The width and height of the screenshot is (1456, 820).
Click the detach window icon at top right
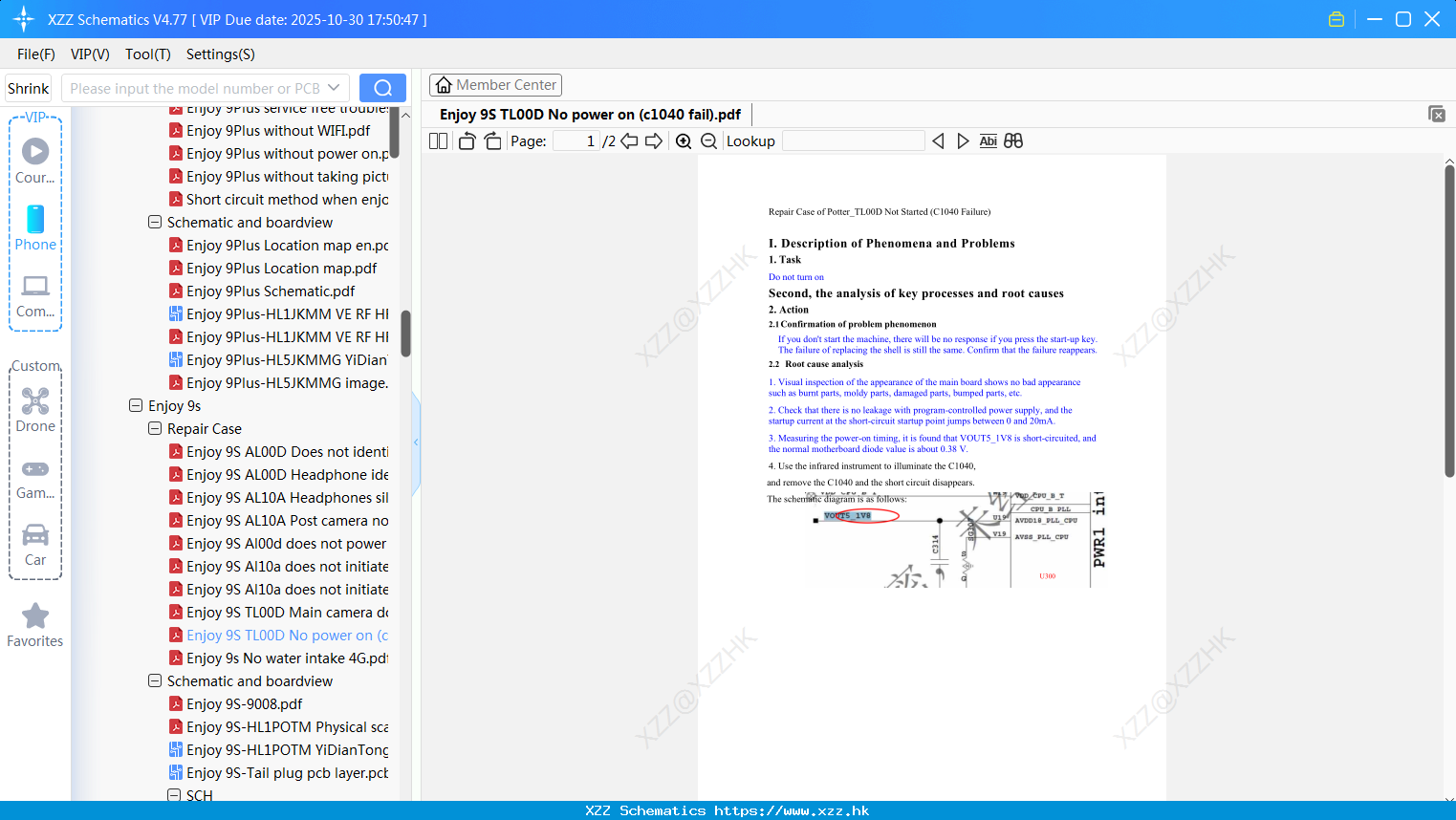[1436, 114]
